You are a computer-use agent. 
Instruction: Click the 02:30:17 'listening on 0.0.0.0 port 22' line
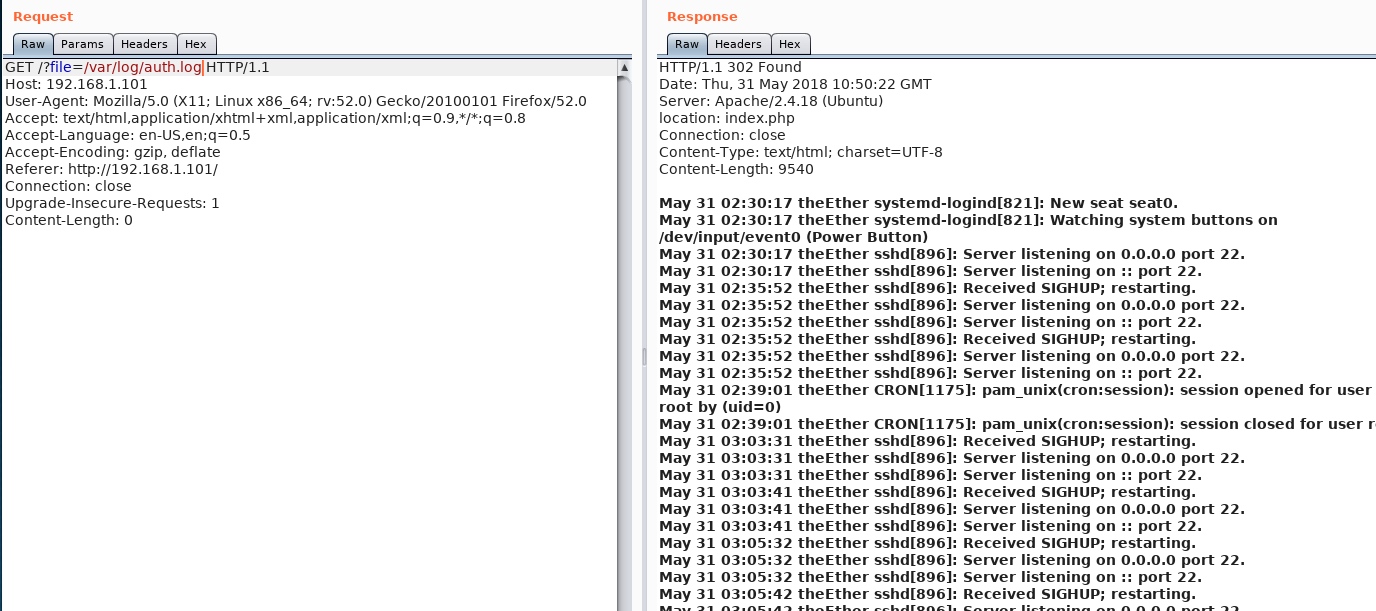(952, 255)
